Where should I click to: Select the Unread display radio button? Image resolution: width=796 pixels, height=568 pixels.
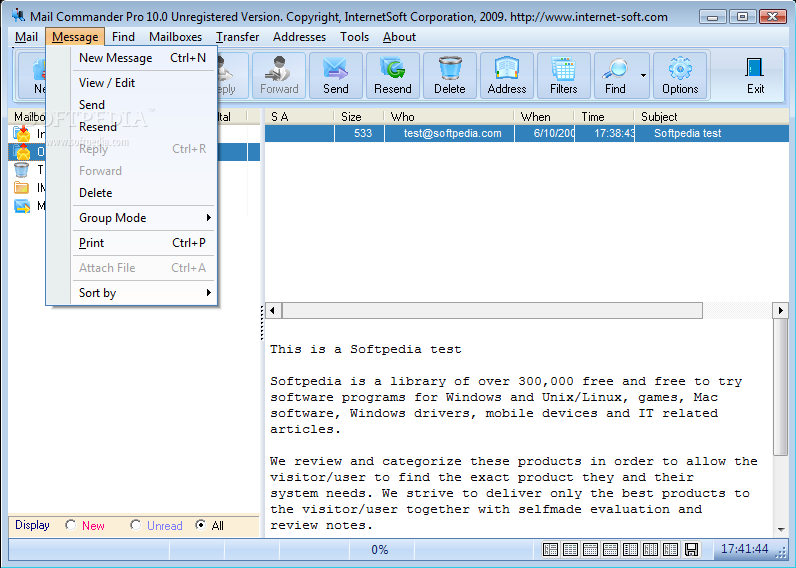pyautogui.click(x=136, y=525)
